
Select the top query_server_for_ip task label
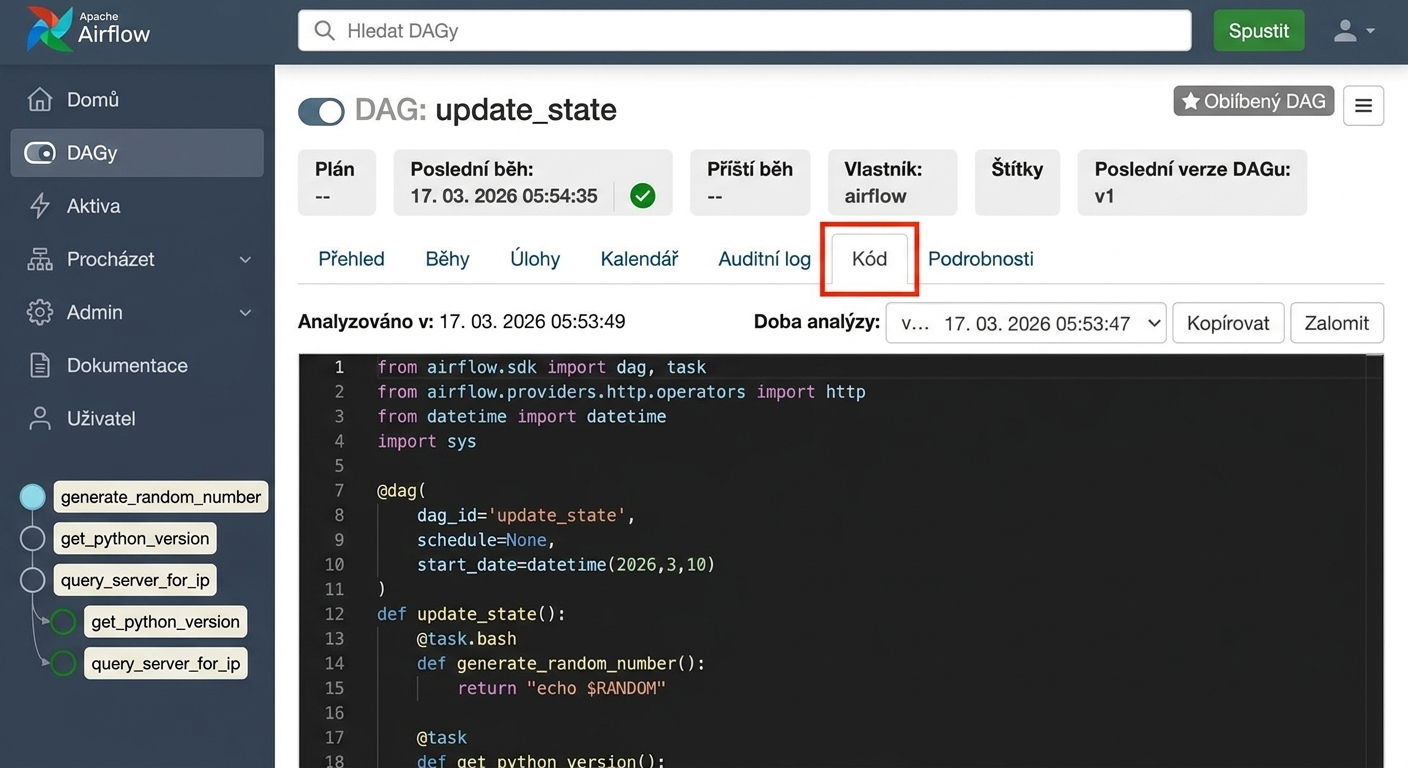(x=136, y=581)
